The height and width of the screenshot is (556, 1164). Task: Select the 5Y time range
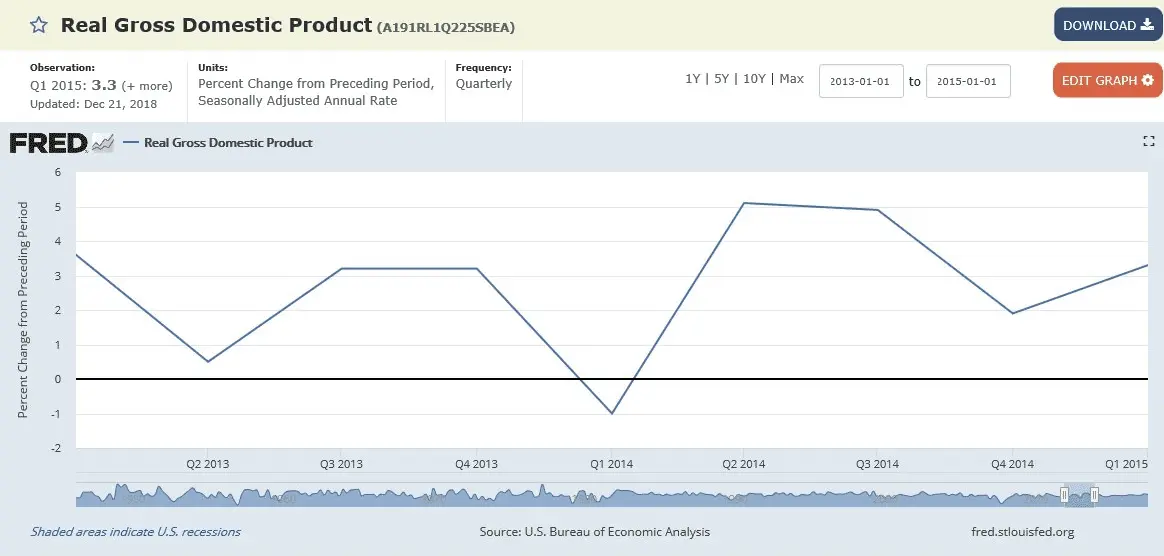click(720, 79)
